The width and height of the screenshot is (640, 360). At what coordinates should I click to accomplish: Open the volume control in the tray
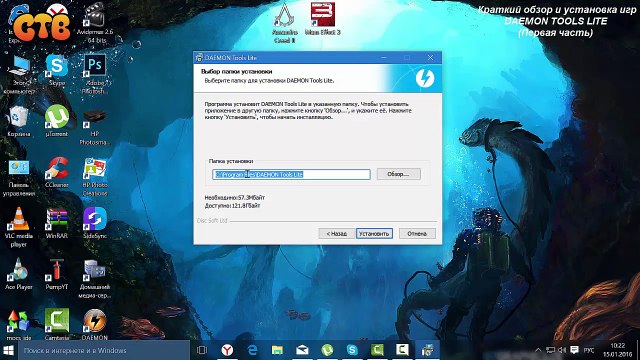(x=562, y=350)
